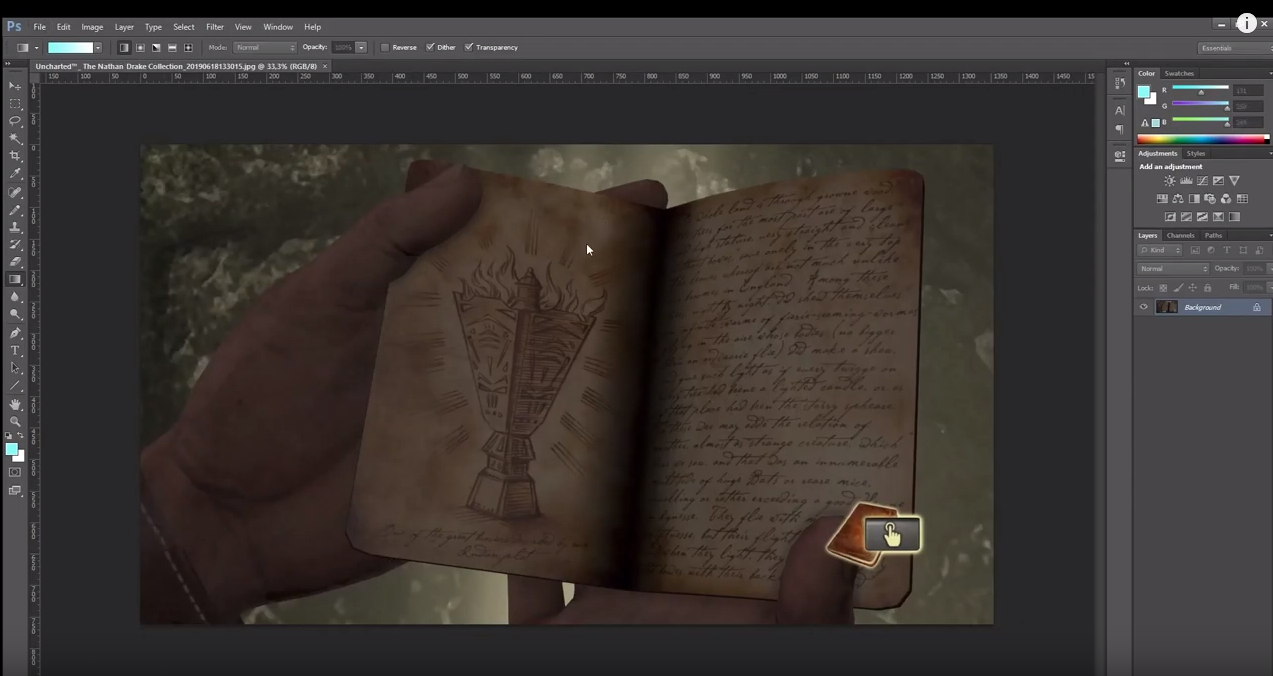This screenshot has width=1273, height=676.
Task: Close the Uncharted document tab
Action: pyautogui.click(x=325, y=66)
